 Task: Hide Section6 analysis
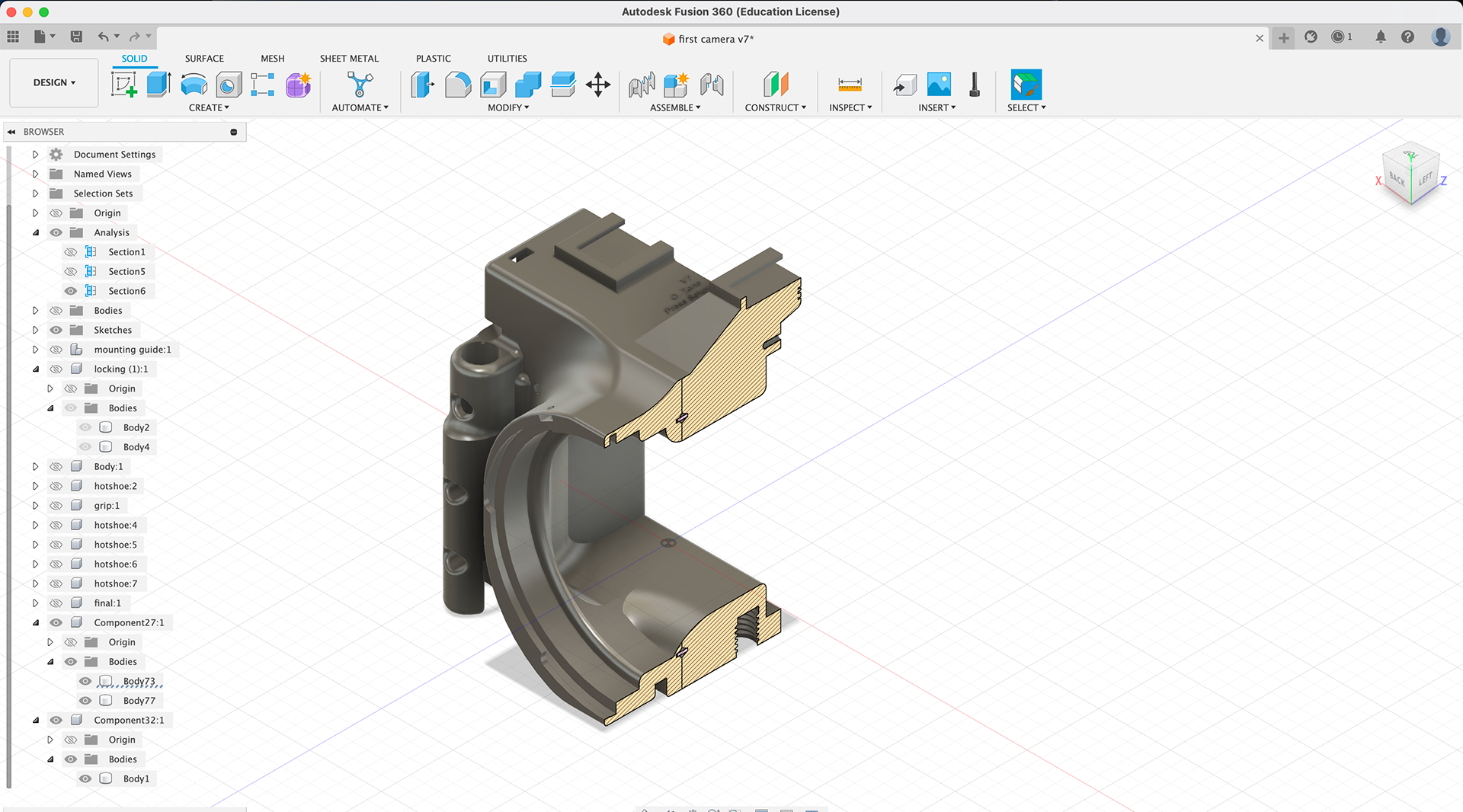[x=71, y=291]
